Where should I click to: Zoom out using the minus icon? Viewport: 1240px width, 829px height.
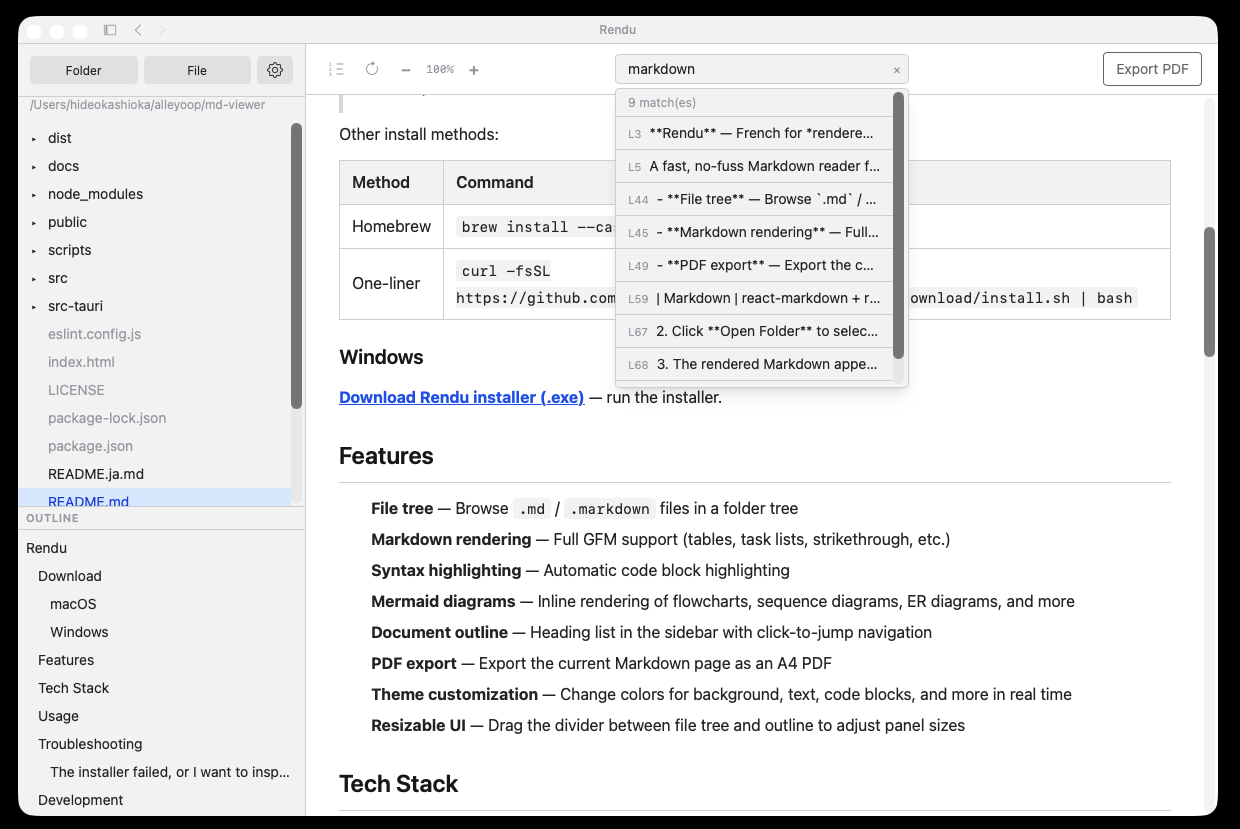[x=405, y=69]
